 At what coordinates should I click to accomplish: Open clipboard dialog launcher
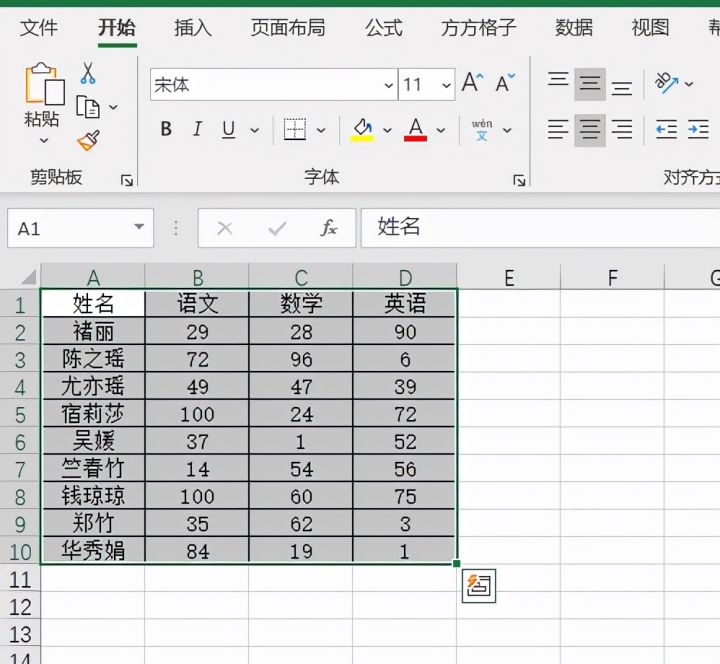tap(127, 180)
